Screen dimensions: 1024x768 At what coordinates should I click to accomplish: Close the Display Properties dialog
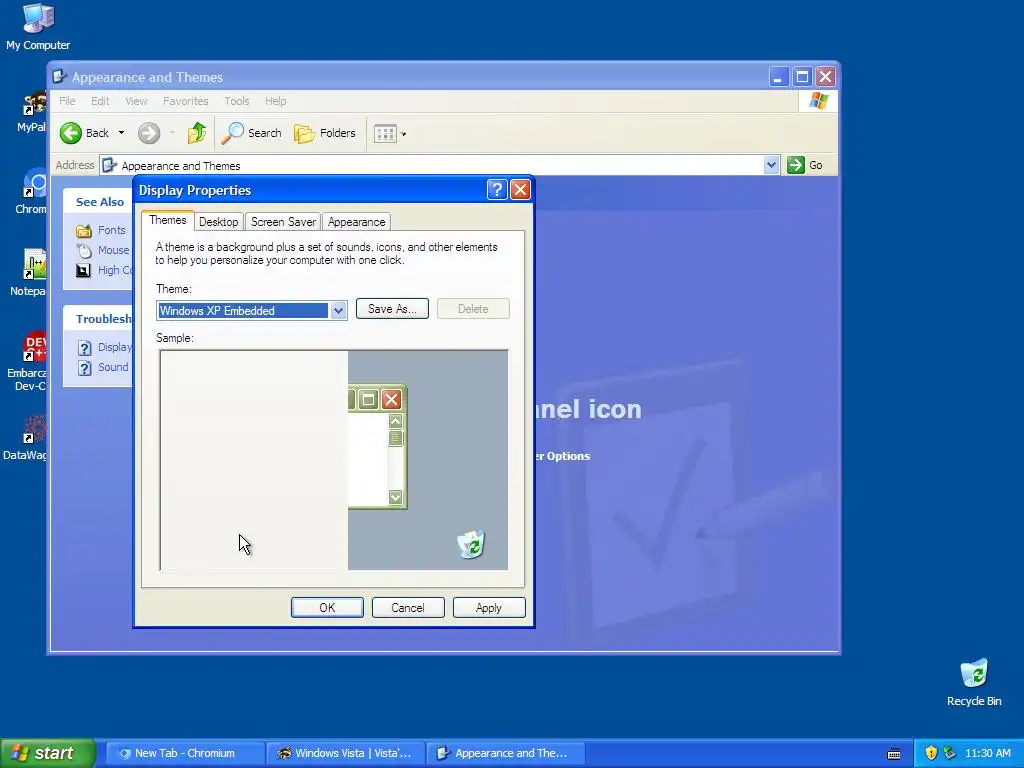(x=520, y=190)
